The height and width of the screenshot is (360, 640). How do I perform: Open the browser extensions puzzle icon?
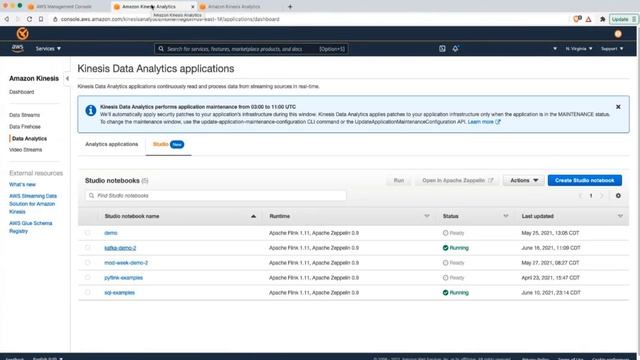[x=602, y=19]
